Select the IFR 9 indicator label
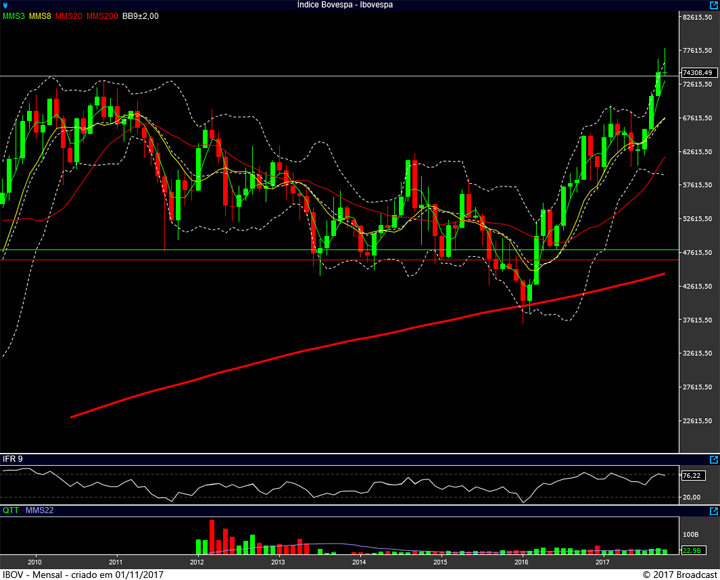This screenshot has height=580, width=720. point(13,459)
